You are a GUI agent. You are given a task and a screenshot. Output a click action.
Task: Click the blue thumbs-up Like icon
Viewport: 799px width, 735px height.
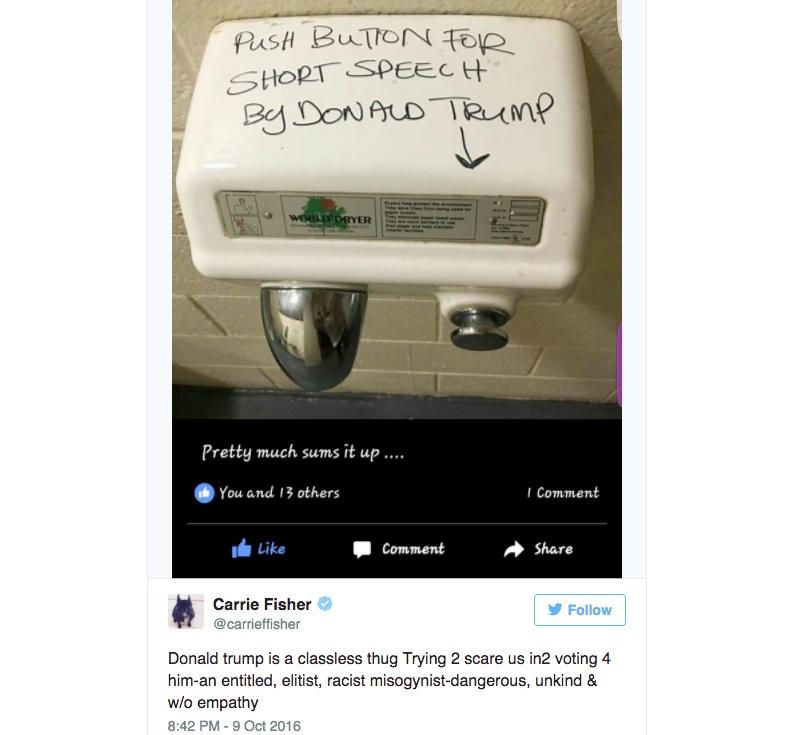coord(242,548)
